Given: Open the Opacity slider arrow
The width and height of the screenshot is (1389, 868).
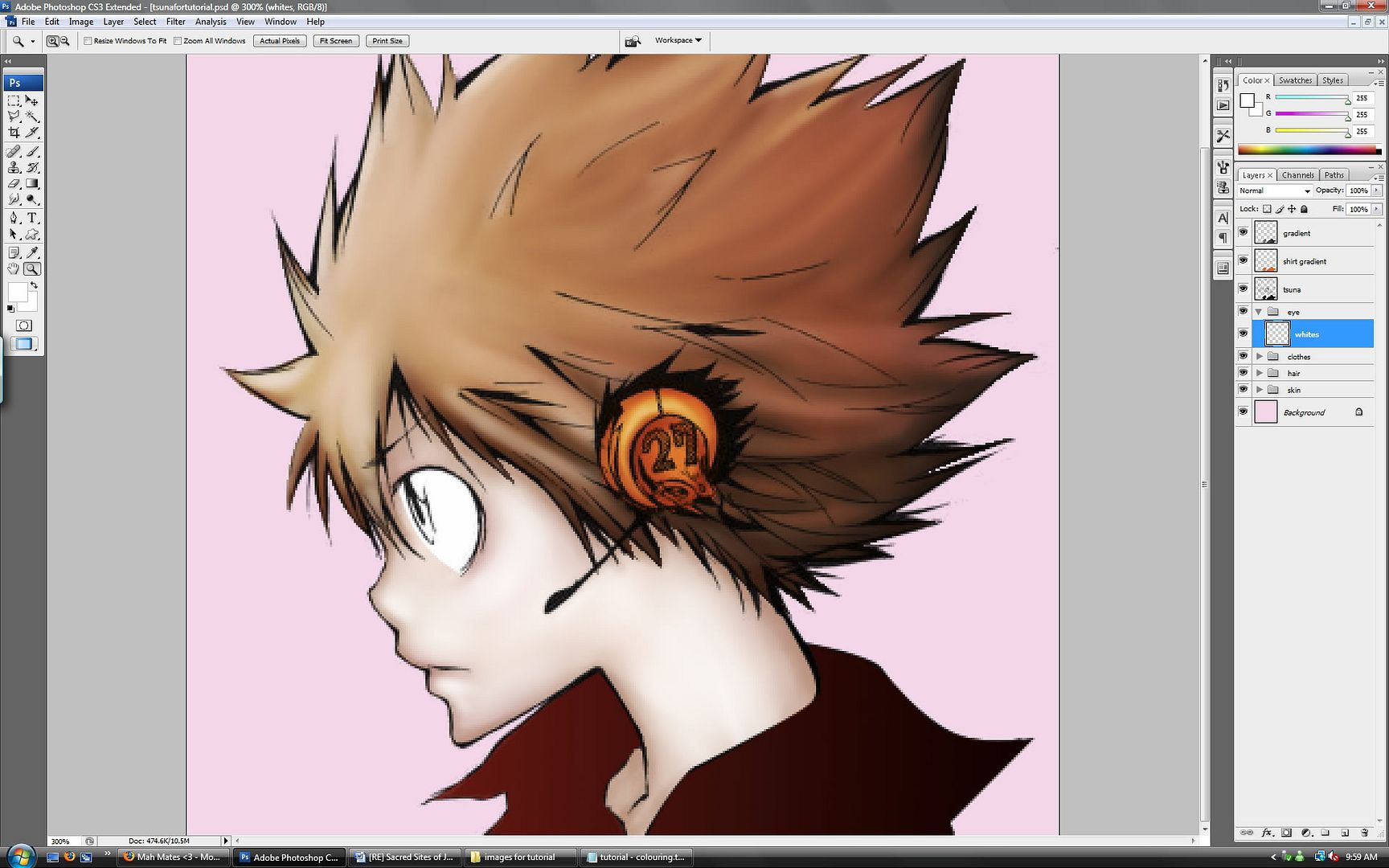Looking at the screenshot, I should pyautogui.click(x=1376, y=190).
